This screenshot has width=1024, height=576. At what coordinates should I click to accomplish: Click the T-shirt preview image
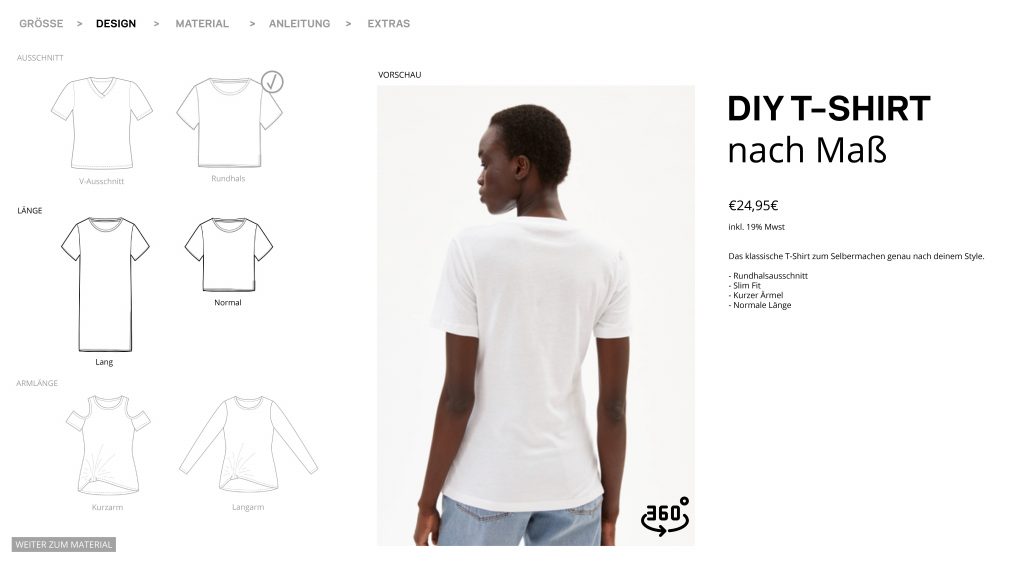536,315
